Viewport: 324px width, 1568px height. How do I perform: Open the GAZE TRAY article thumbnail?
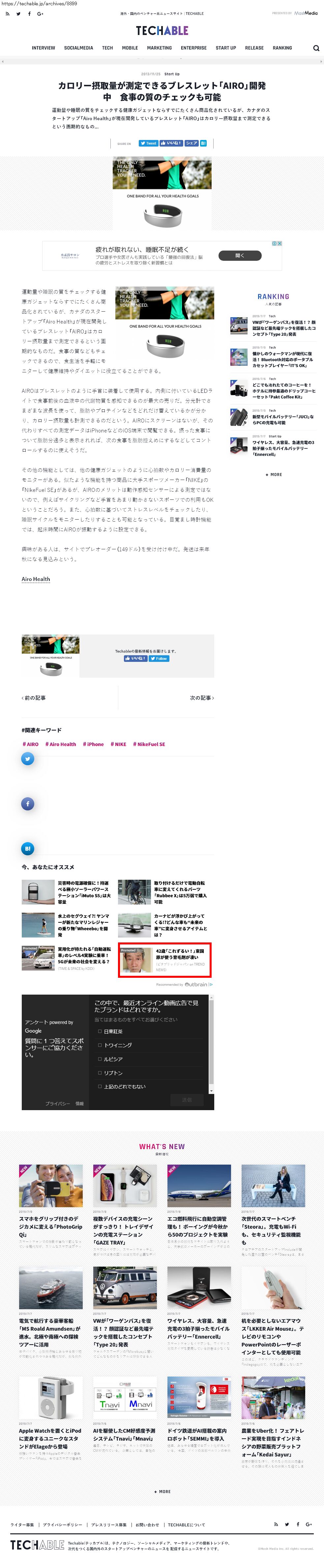(x=125, y=1186)
